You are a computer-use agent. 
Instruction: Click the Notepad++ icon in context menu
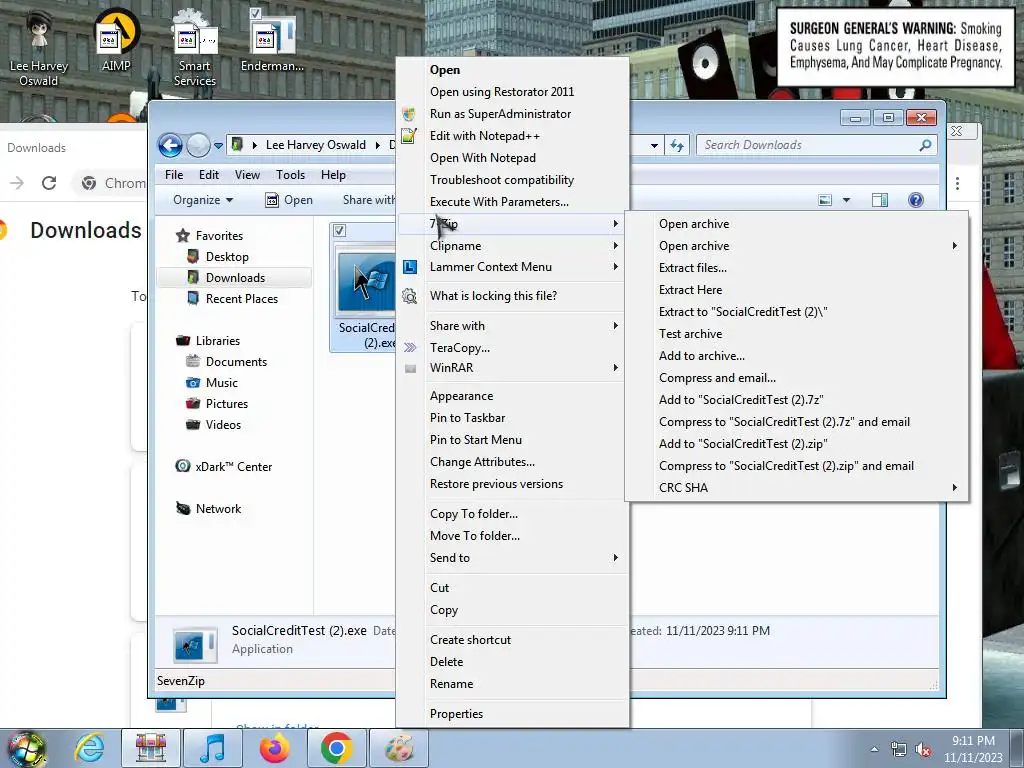click(x=409, y=136)
